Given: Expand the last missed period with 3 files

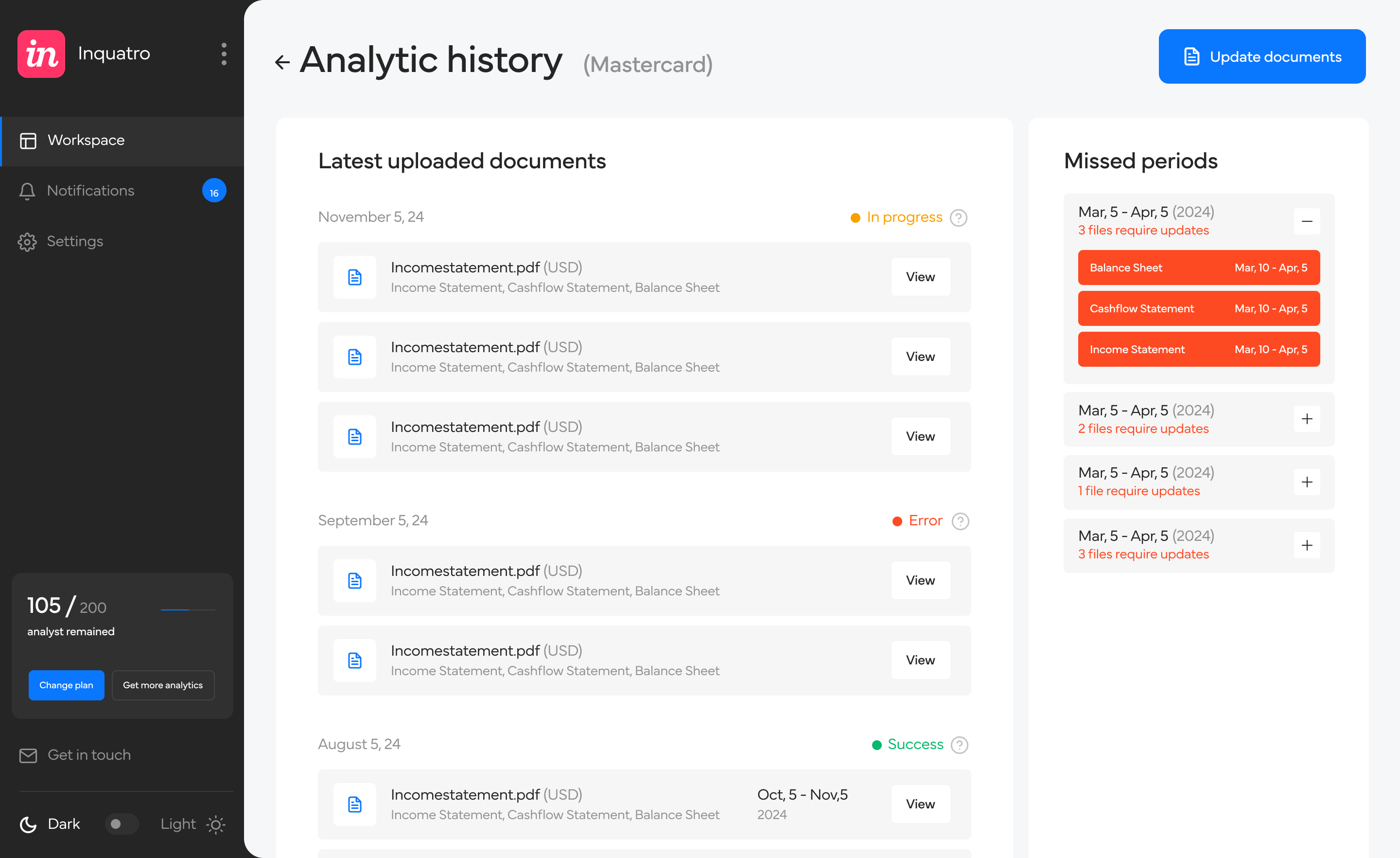Looking at the screenshot, I should 1307,545.
